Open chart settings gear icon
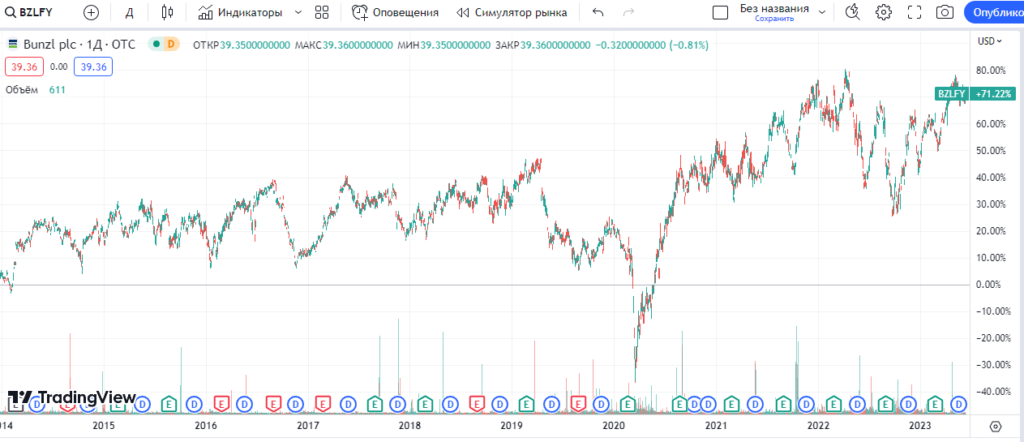Image resolution: width=1024 pixels, height=442 pixels. (x=884, y=12)
